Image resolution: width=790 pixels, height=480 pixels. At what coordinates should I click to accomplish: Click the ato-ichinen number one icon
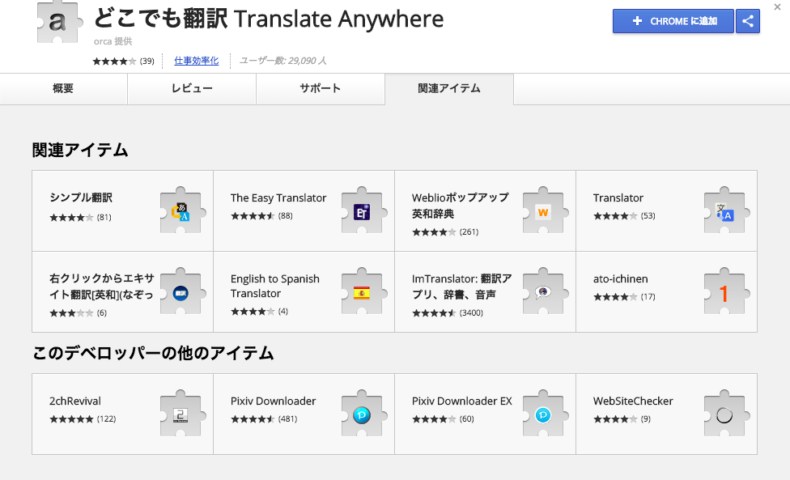pyautogui.click(x=725, y=292)
